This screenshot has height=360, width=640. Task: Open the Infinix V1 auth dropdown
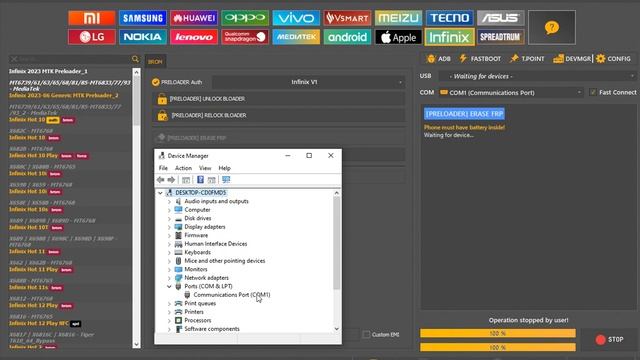click(x=309, y=82)
